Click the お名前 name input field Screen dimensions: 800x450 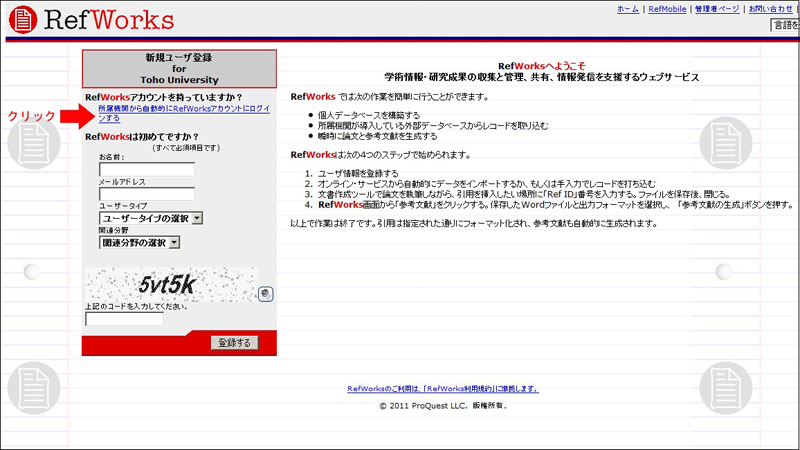[147, 169]
